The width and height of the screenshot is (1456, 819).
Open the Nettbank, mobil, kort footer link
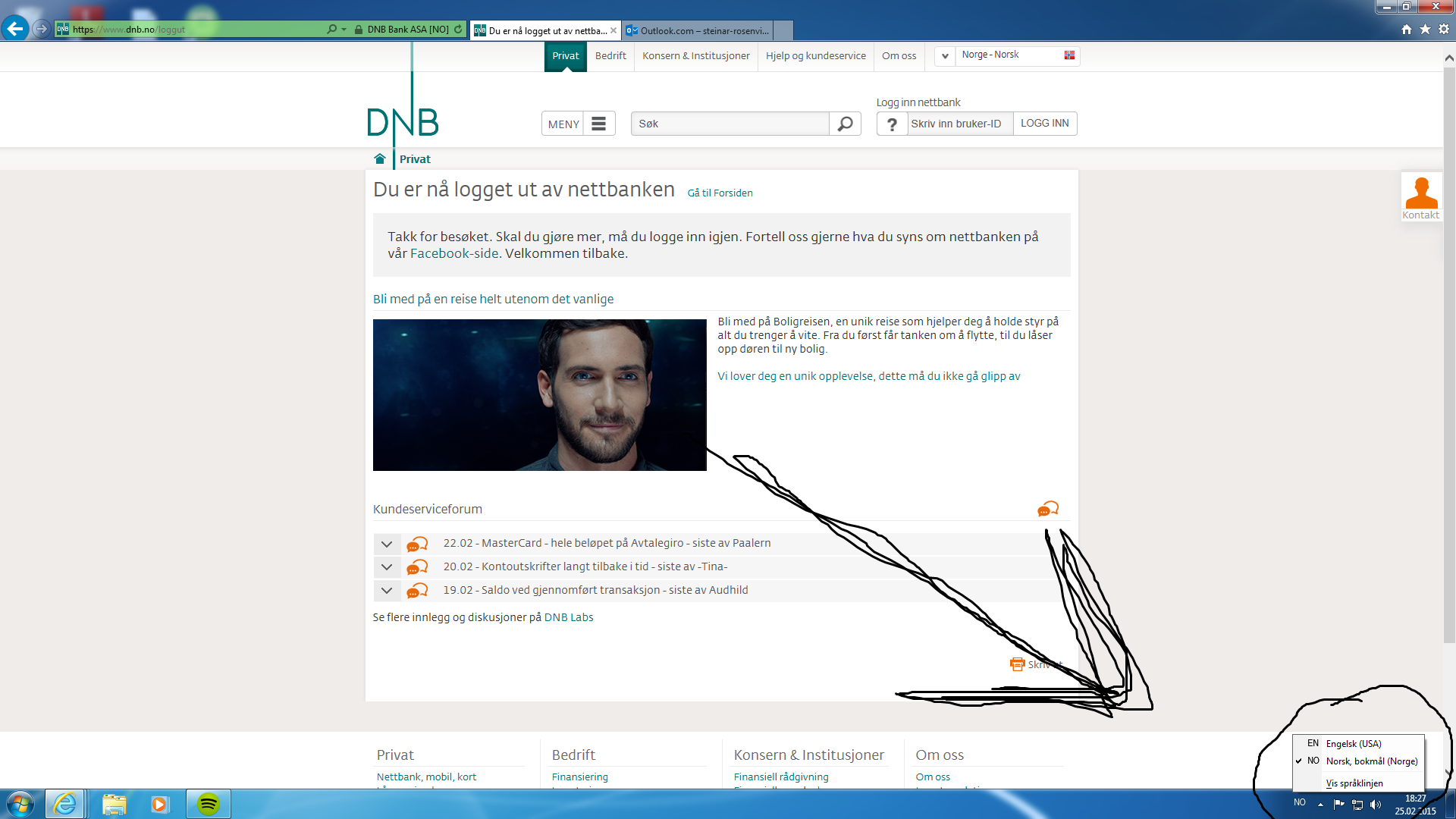(x=427, y=777)
